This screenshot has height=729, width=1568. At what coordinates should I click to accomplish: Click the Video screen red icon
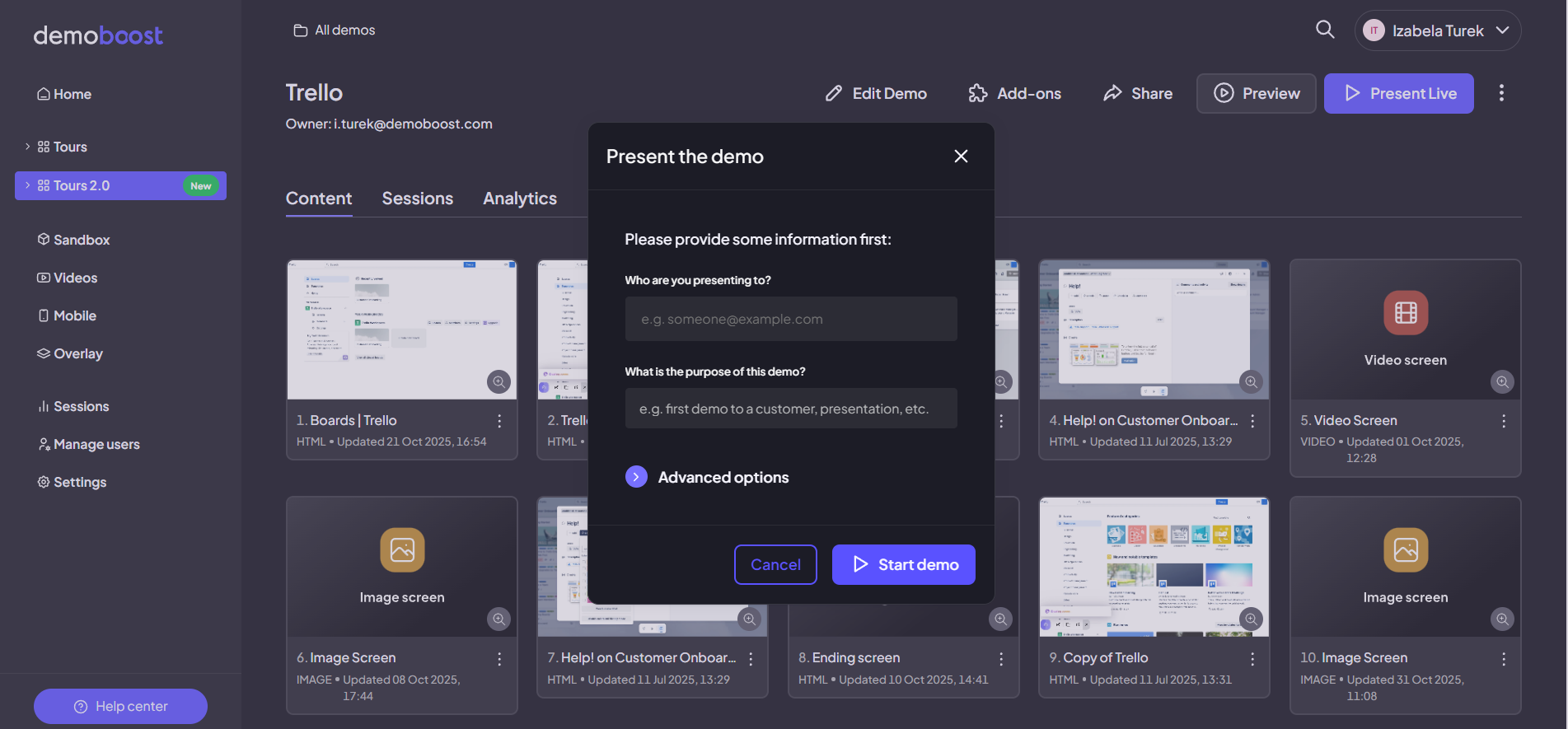coord(1406,312)
